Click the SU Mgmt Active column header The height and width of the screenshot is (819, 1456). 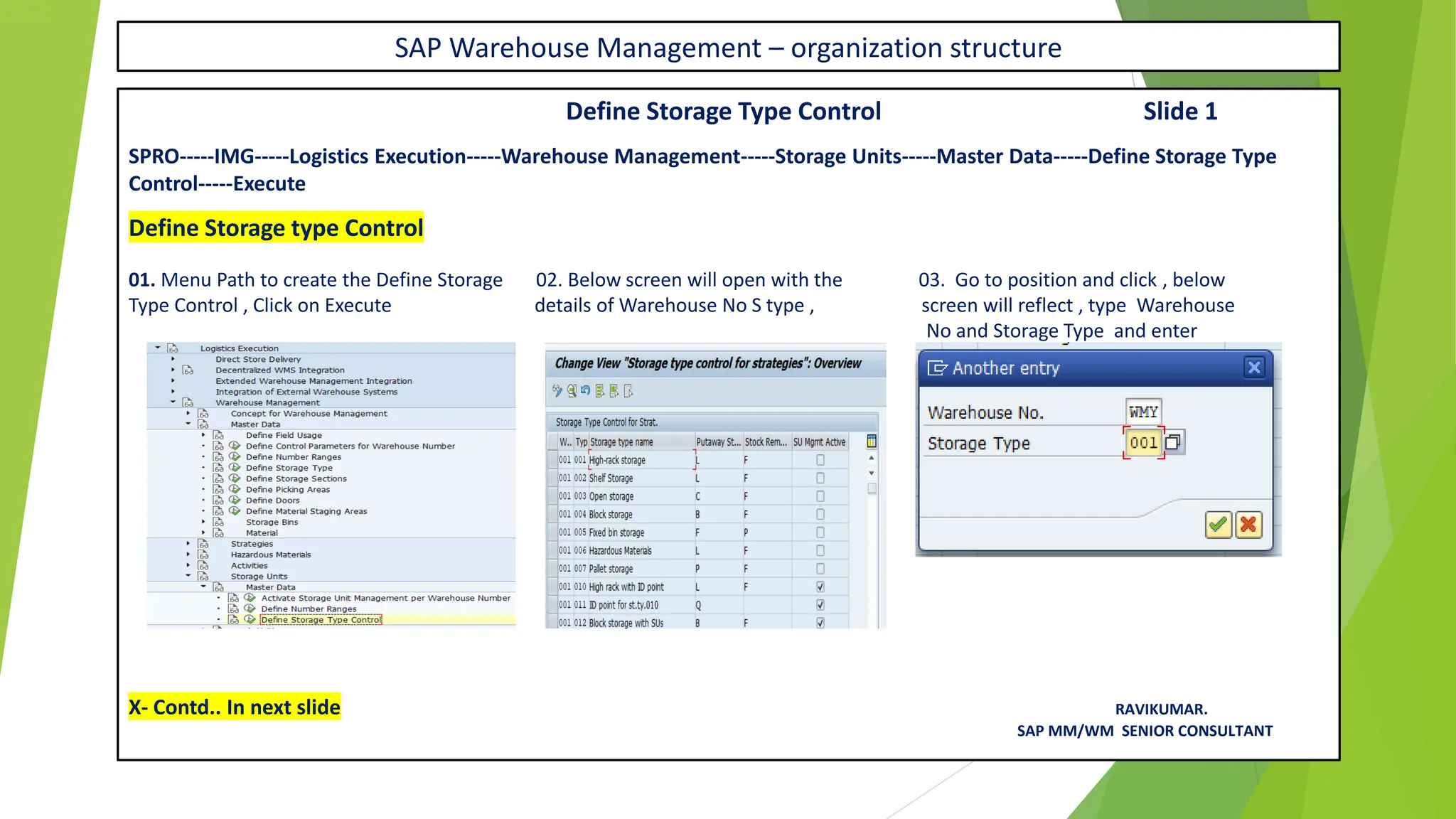coord(820,441)
